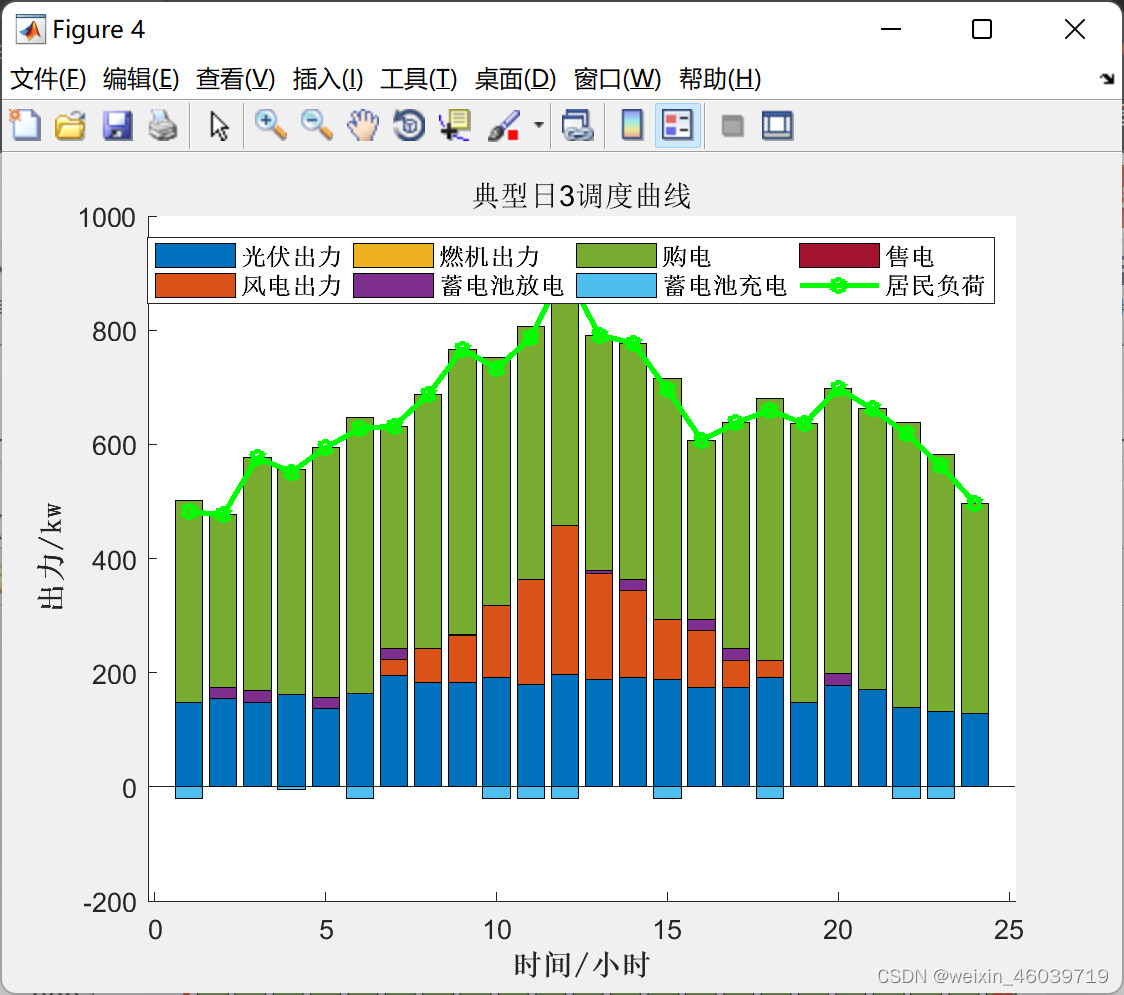Click the light blue 蓄电池充电 legend swatch
The image size is (1124, 995).
click(616, 285)
